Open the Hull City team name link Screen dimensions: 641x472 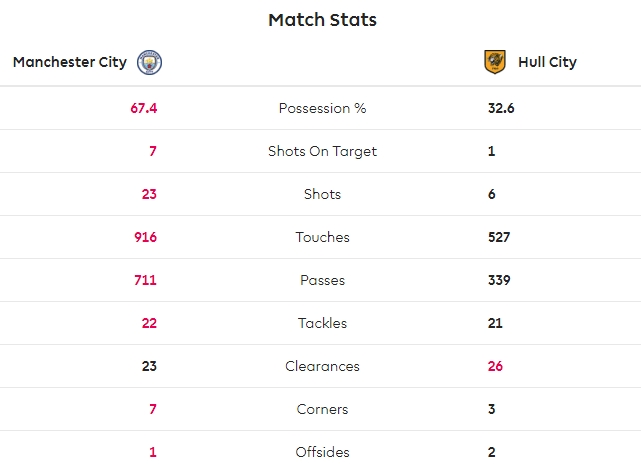547,62
